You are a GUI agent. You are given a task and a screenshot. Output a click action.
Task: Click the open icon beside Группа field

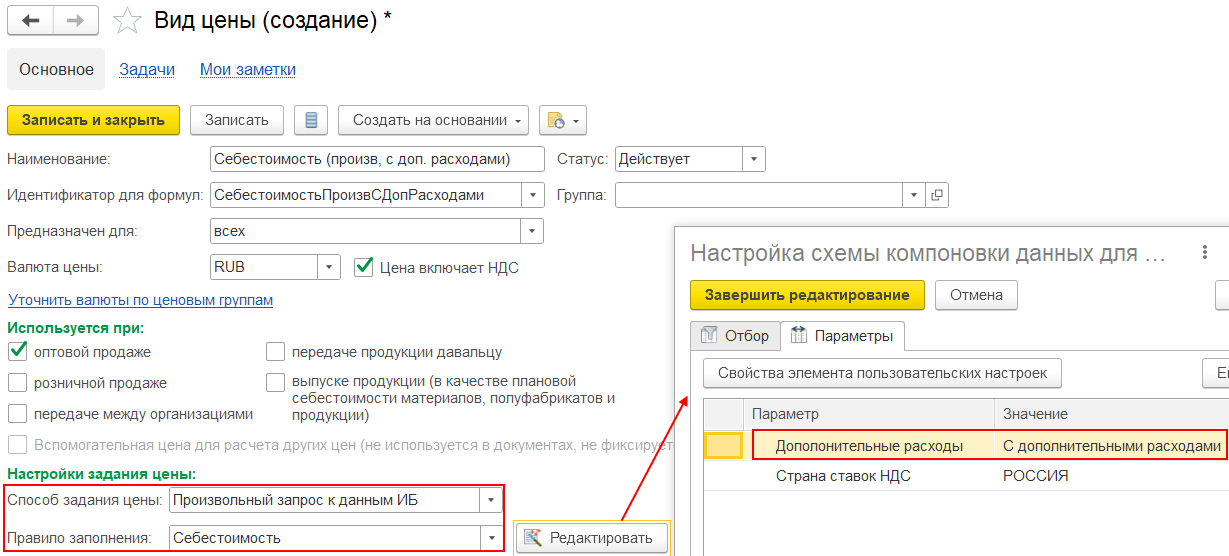tap(937, 195)
